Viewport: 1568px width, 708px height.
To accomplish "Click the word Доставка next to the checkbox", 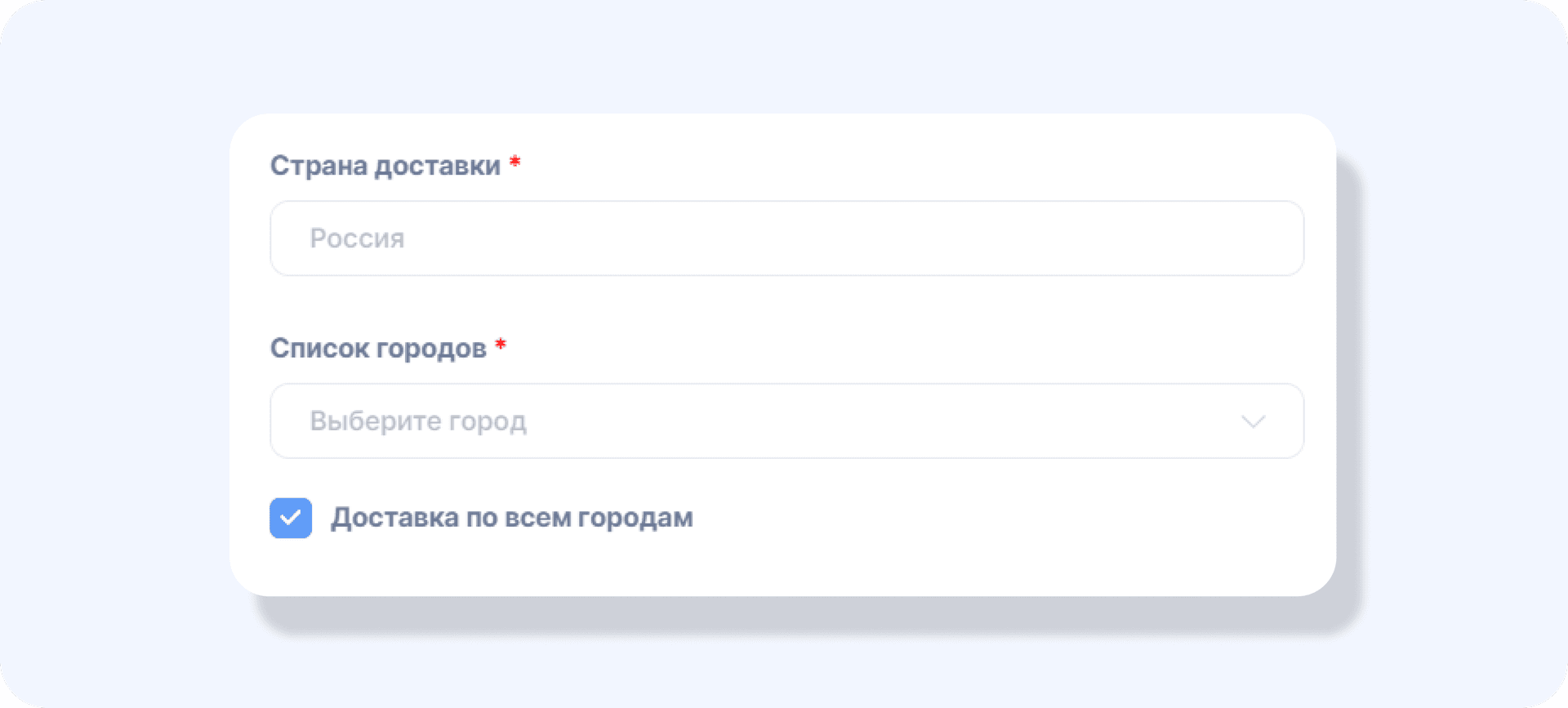I will coord(394,518).
